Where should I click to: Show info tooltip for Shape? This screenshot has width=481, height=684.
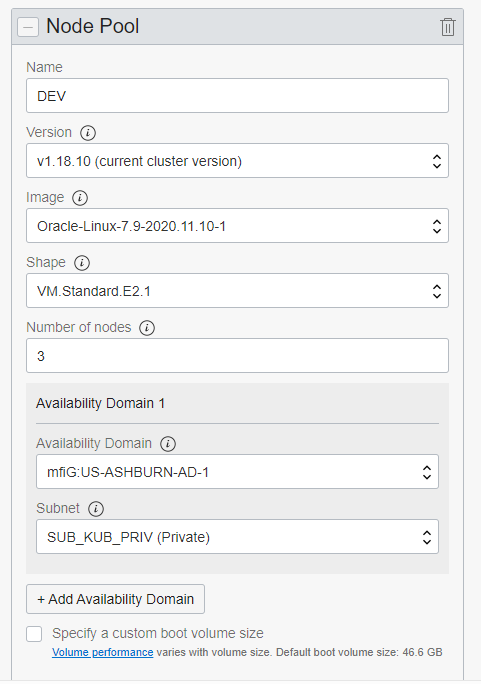click(82, 263)
